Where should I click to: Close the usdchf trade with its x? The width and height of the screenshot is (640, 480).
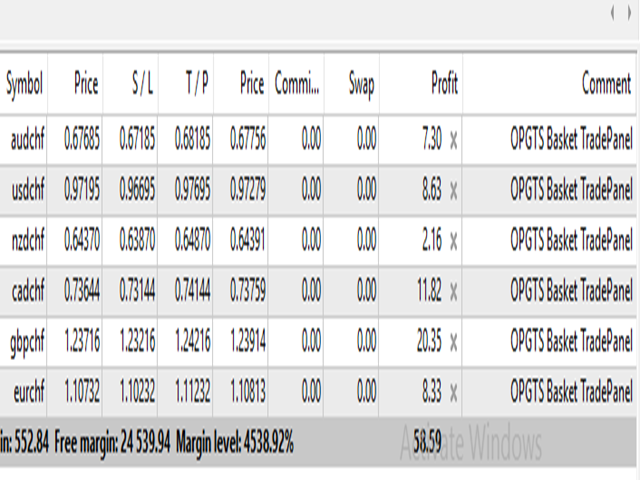453,191
